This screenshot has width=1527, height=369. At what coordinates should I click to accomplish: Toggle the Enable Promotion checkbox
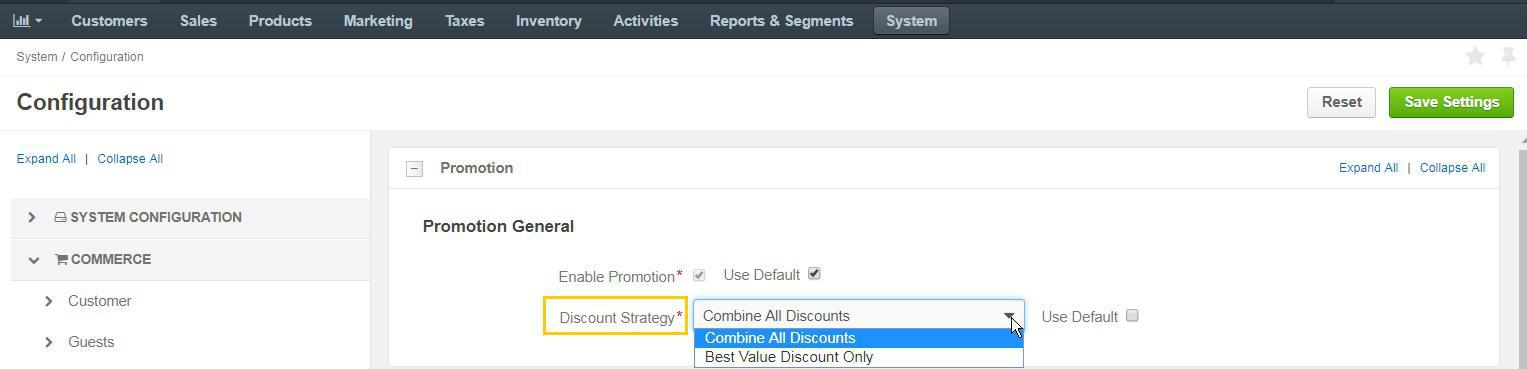pyautogui.click(x=699, y=275)
